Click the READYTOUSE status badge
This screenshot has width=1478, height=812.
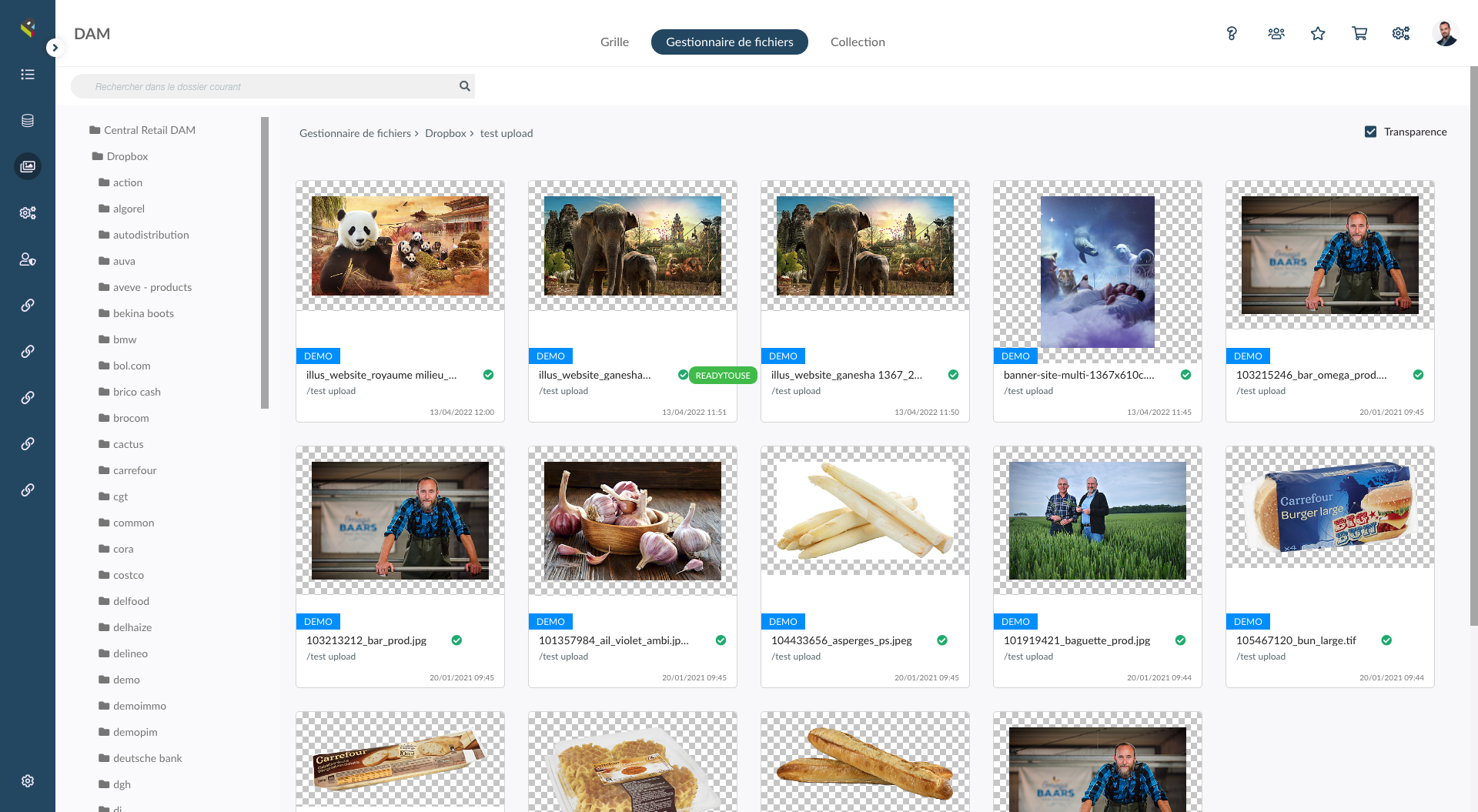click(723, 376)
